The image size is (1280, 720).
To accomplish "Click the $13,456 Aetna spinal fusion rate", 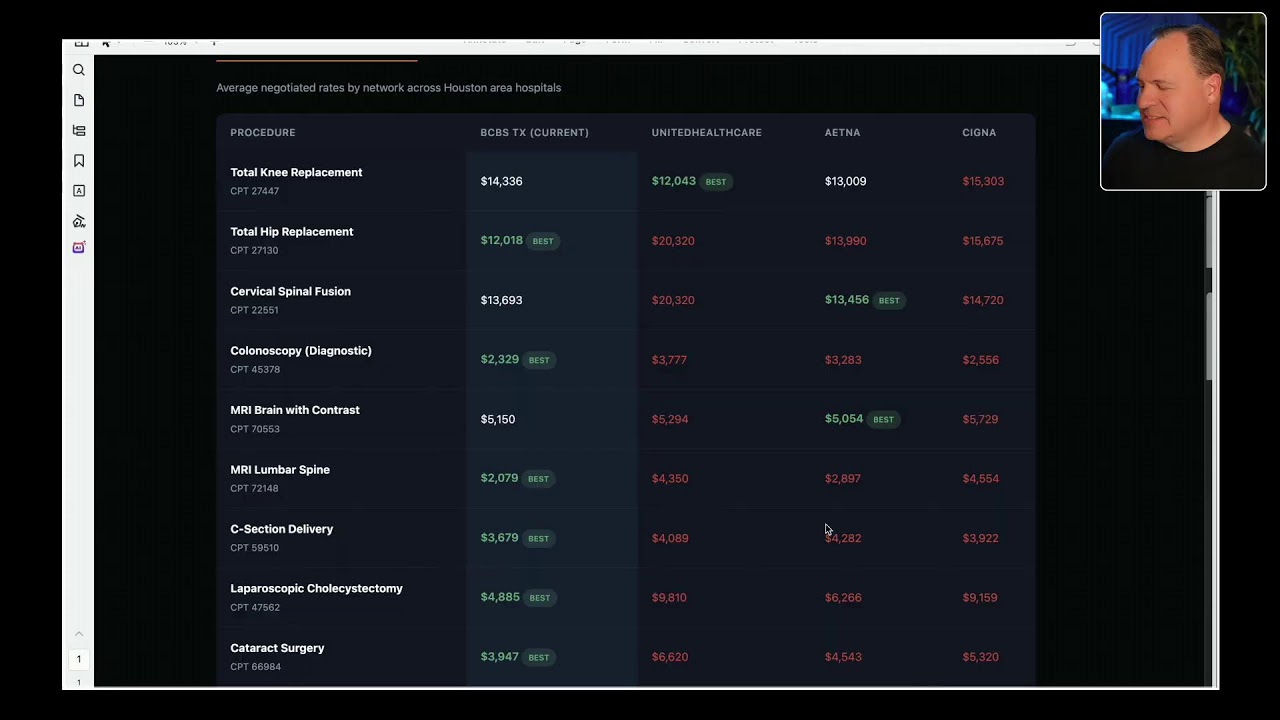I will 846,300.
